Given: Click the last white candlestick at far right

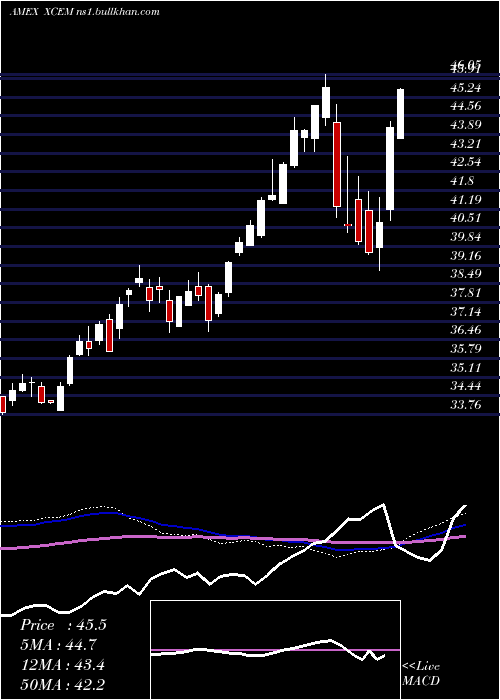Looking at the screenshot, I should tap(400, 114).
